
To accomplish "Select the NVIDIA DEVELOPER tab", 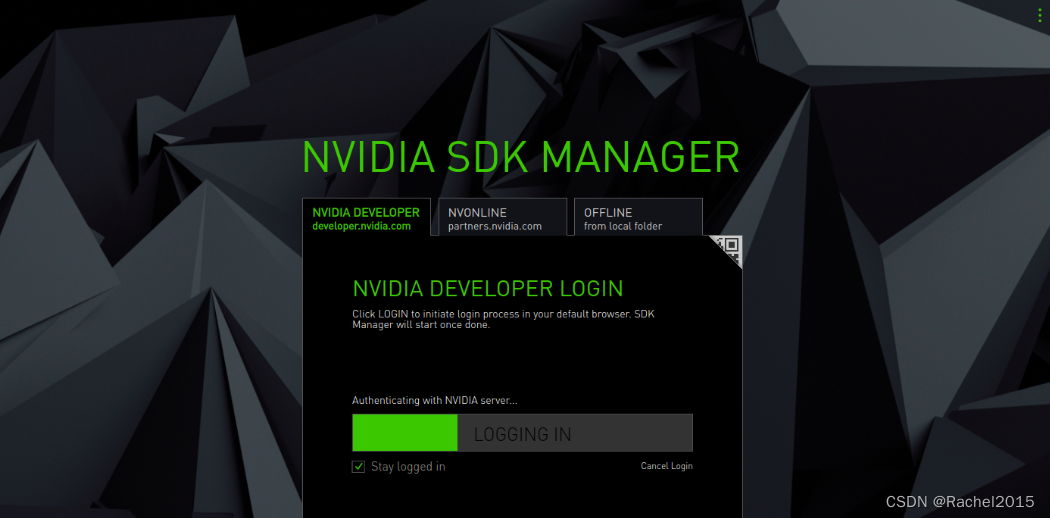I will point(366,217).
